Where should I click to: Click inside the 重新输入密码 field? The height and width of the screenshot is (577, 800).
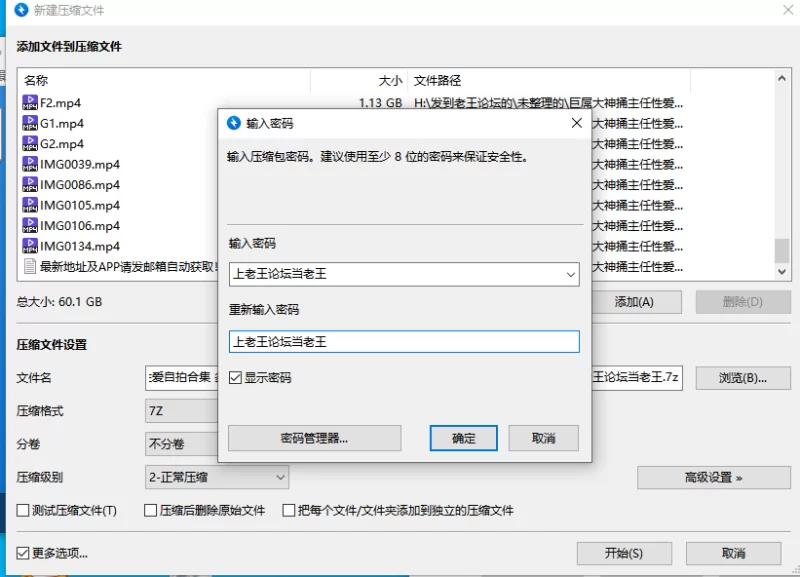(x=404, y=342)
